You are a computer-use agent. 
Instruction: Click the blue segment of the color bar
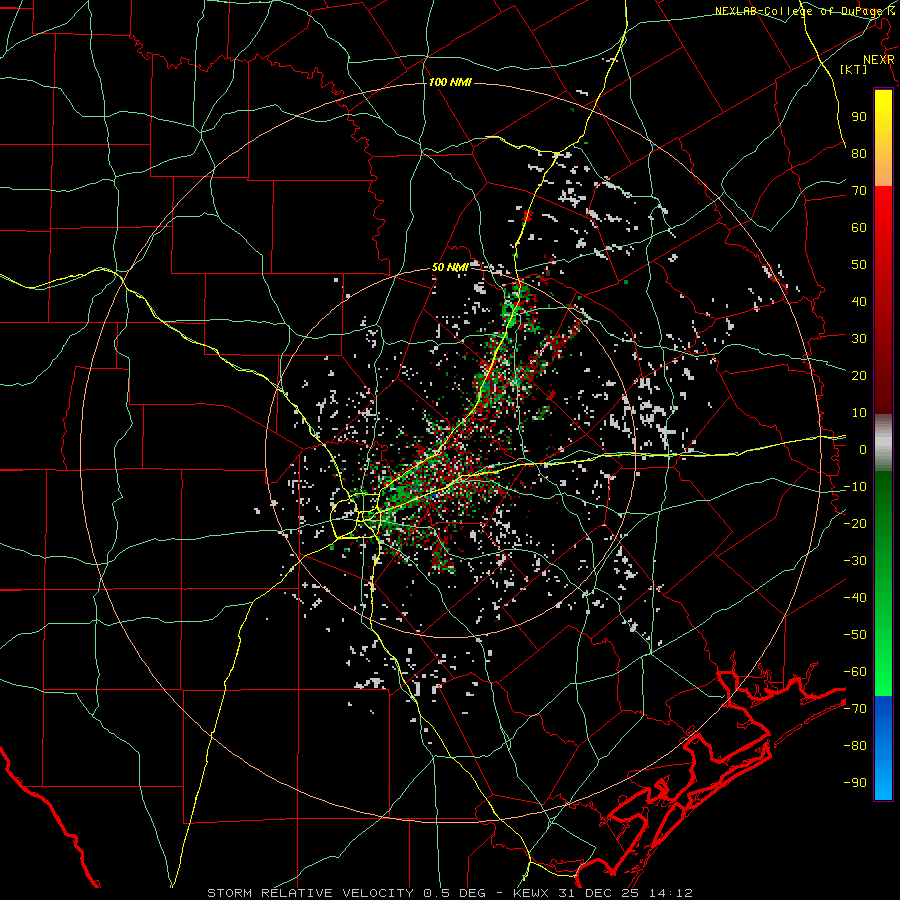coord(883,748)
